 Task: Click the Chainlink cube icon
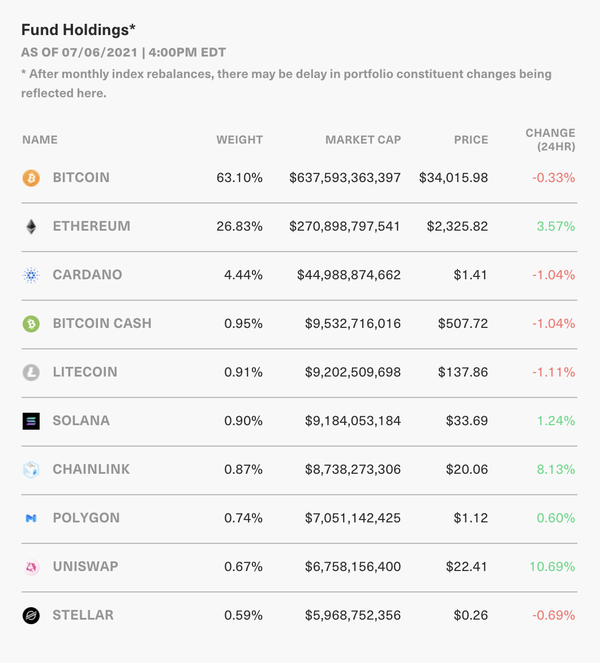pos(31,470)
